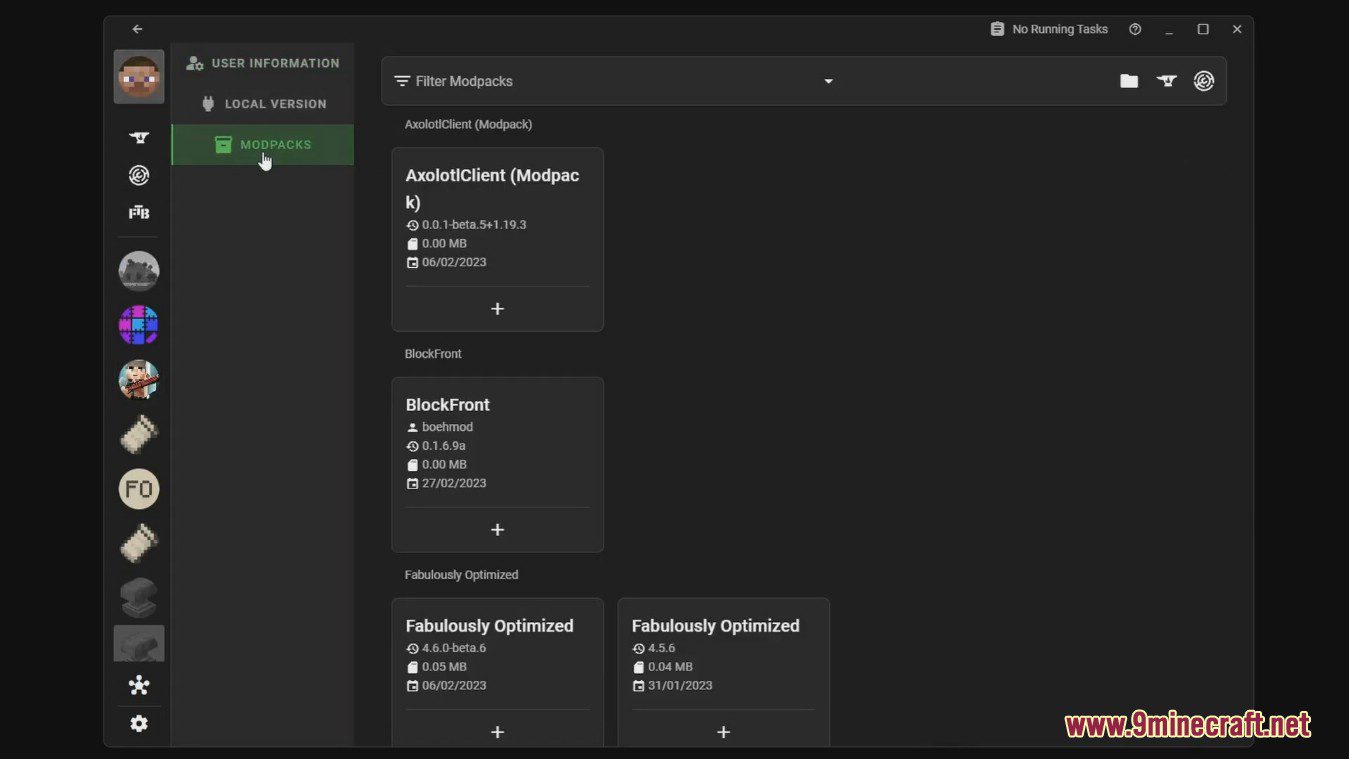Select the FO Fabulously Optimized instance icon
This screenshot has height=759, width=1349.
[139, 489]
